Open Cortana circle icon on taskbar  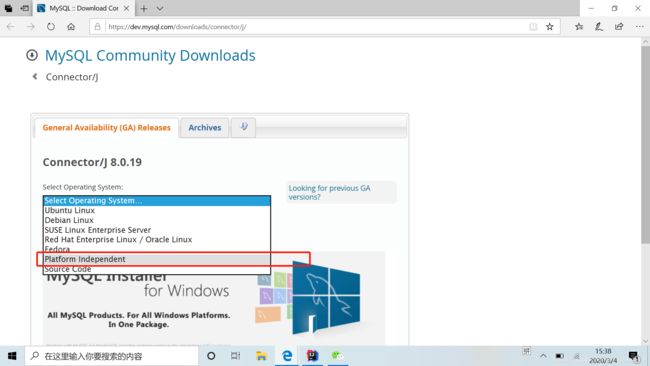coord(211,356)
